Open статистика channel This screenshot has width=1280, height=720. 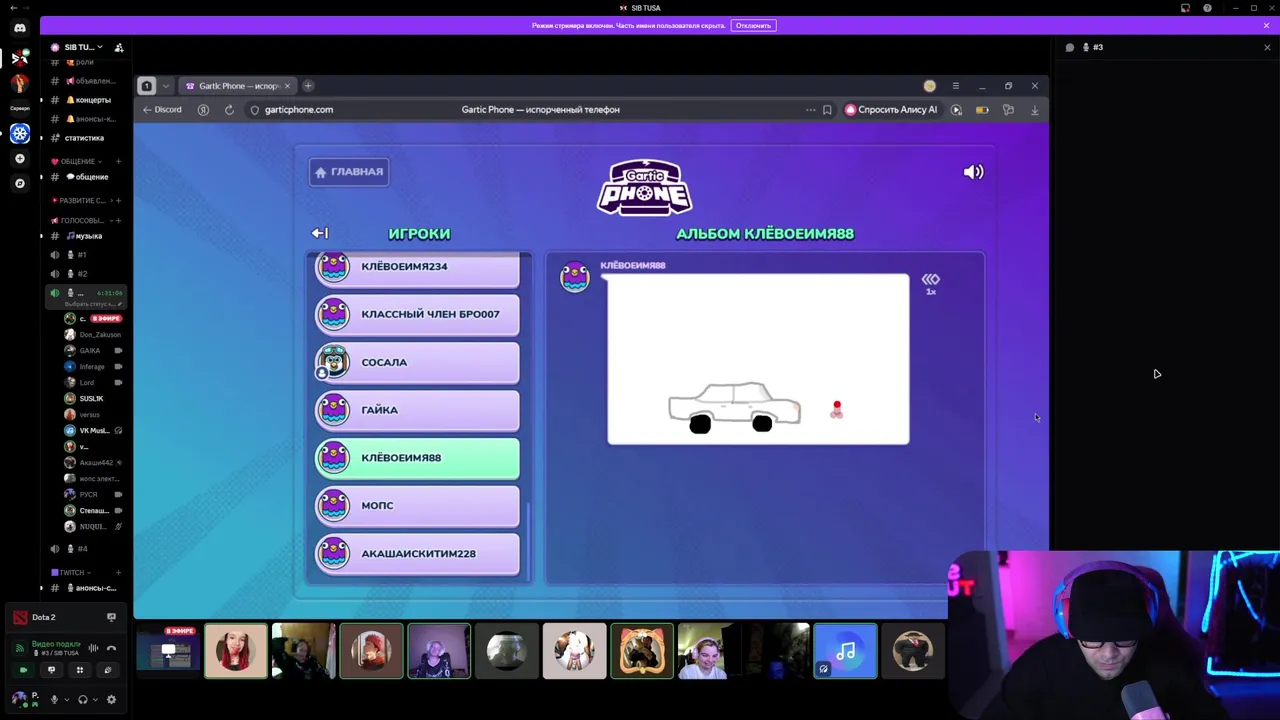point(86,138)
